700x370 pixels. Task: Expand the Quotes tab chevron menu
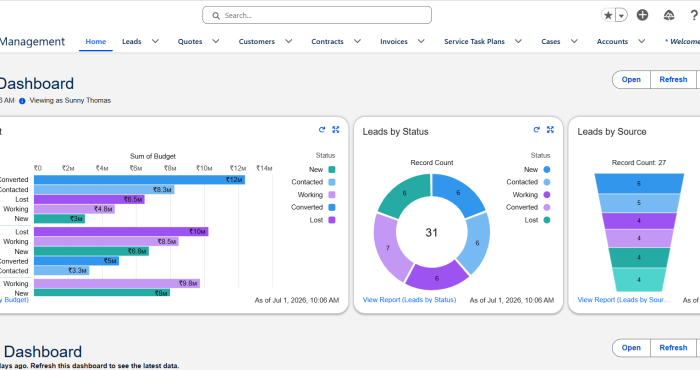tap(216, 42)
